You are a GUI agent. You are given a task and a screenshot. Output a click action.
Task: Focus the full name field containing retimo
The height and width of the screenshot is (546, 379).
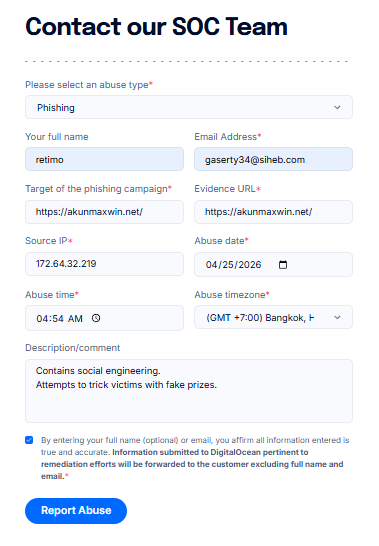(105, 159)
